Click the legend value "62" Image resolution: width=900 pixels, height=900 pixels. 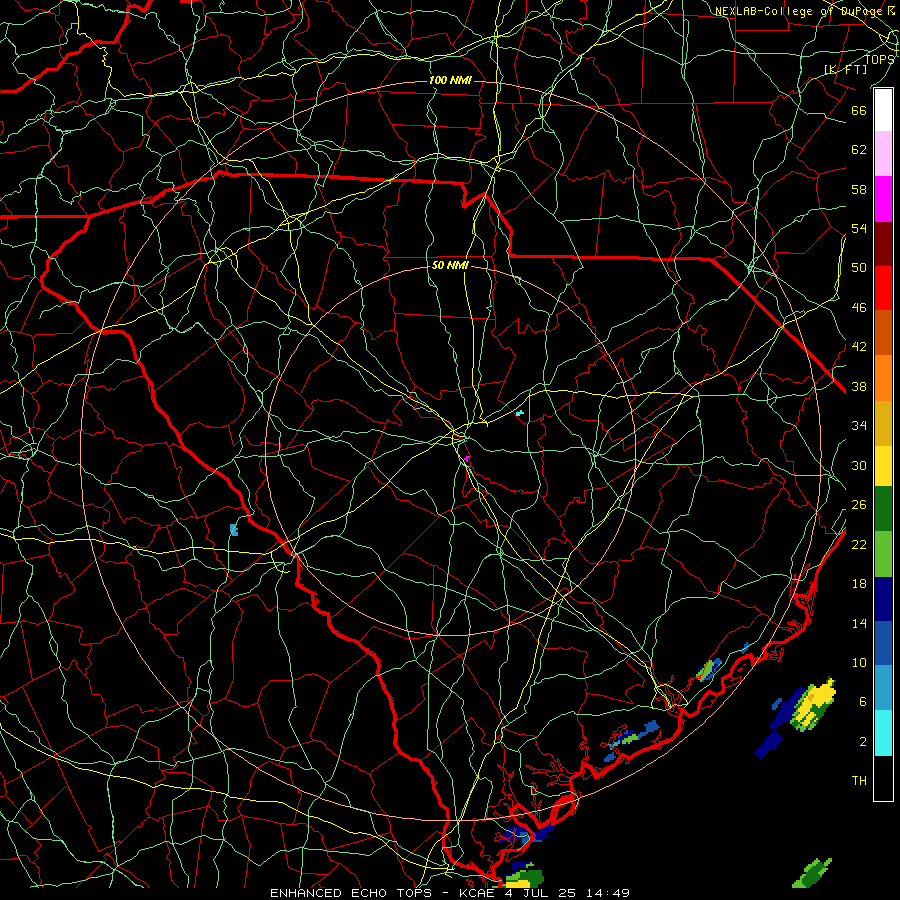tap(859, 150)
